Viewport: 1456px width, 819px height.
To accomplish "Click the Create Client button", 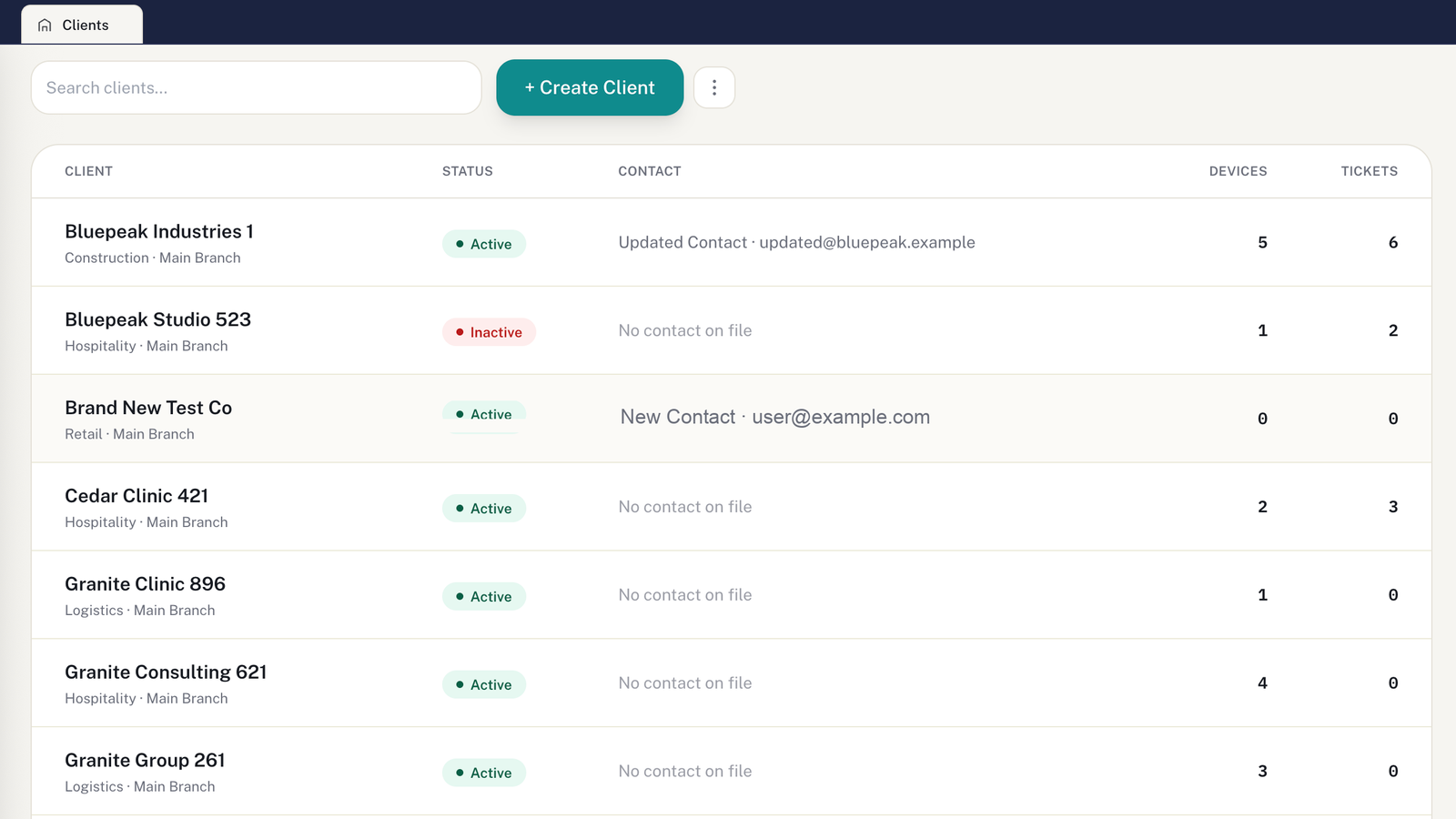I will click(590, 87).
